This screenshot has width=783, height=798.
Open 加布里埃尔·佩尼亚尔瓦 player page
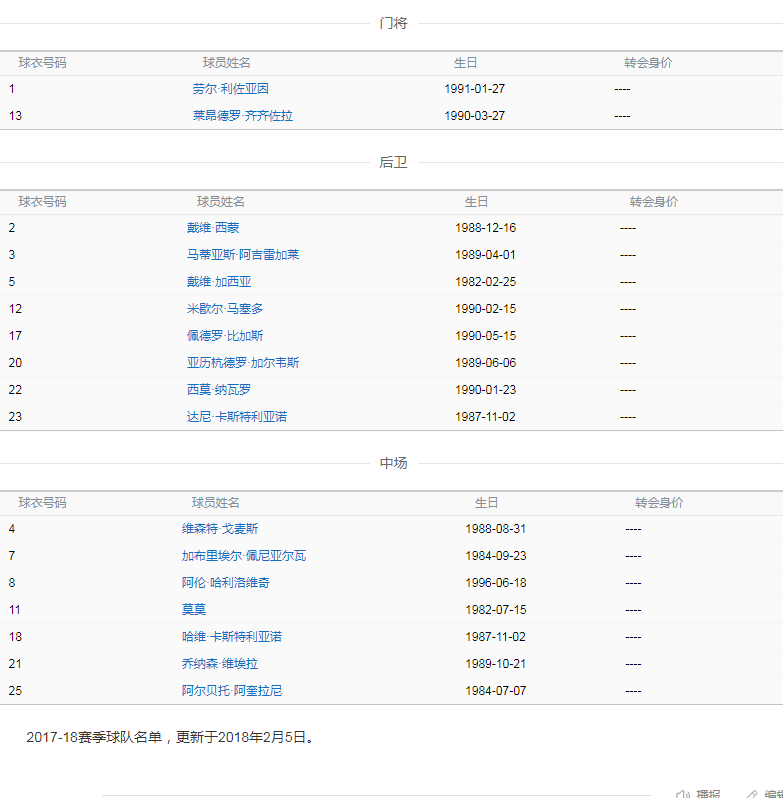(x=243, y=556)
